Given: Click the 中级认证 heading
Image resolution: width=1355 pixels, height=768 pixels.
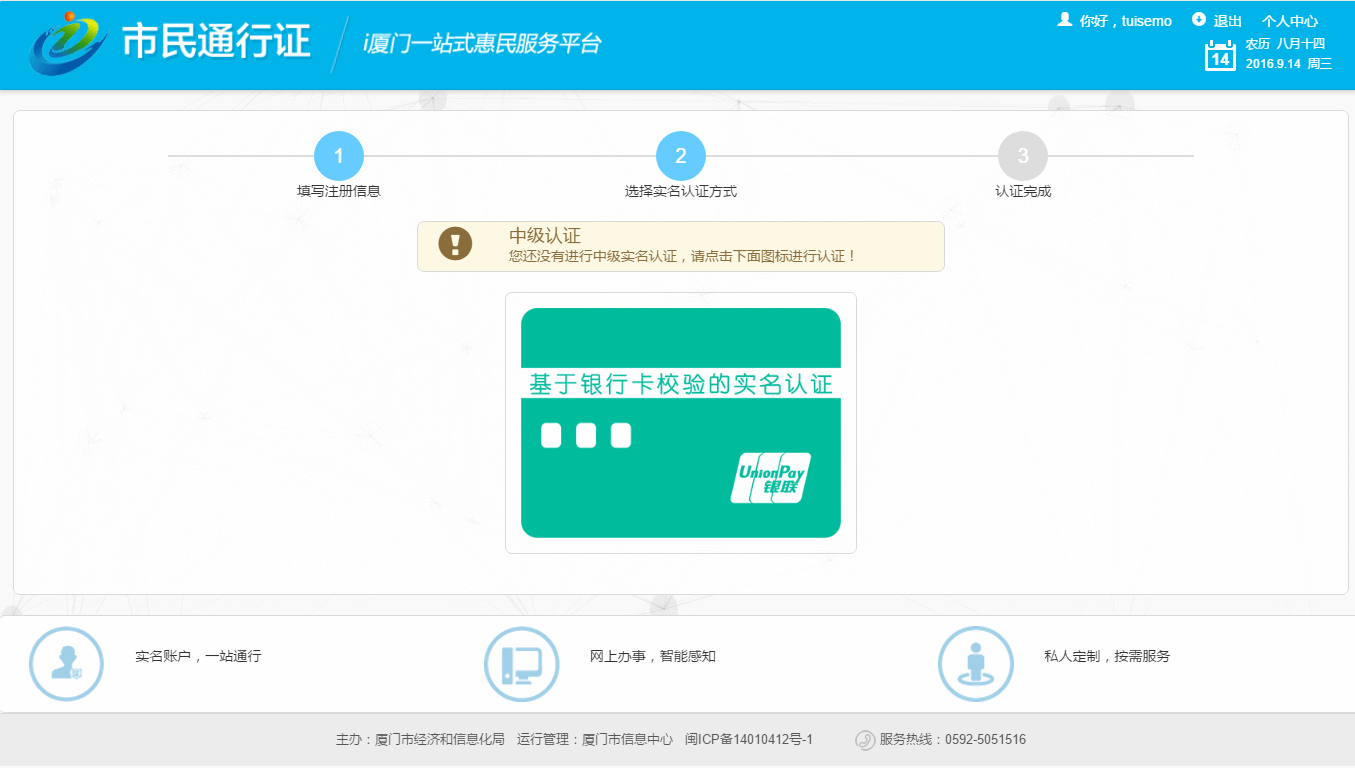Looking at the screenshot, I should (545, 236).
